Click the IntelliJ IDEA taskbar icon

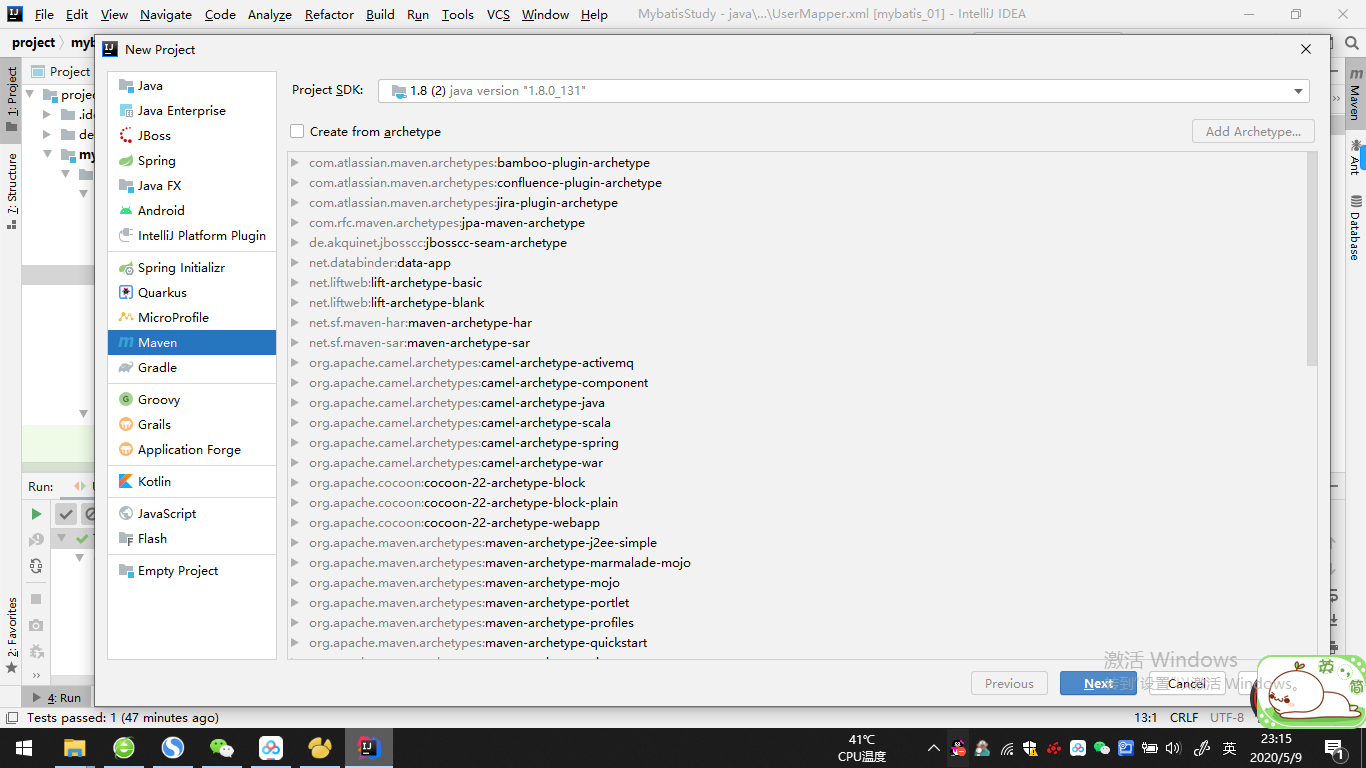(x=369, y=748)
